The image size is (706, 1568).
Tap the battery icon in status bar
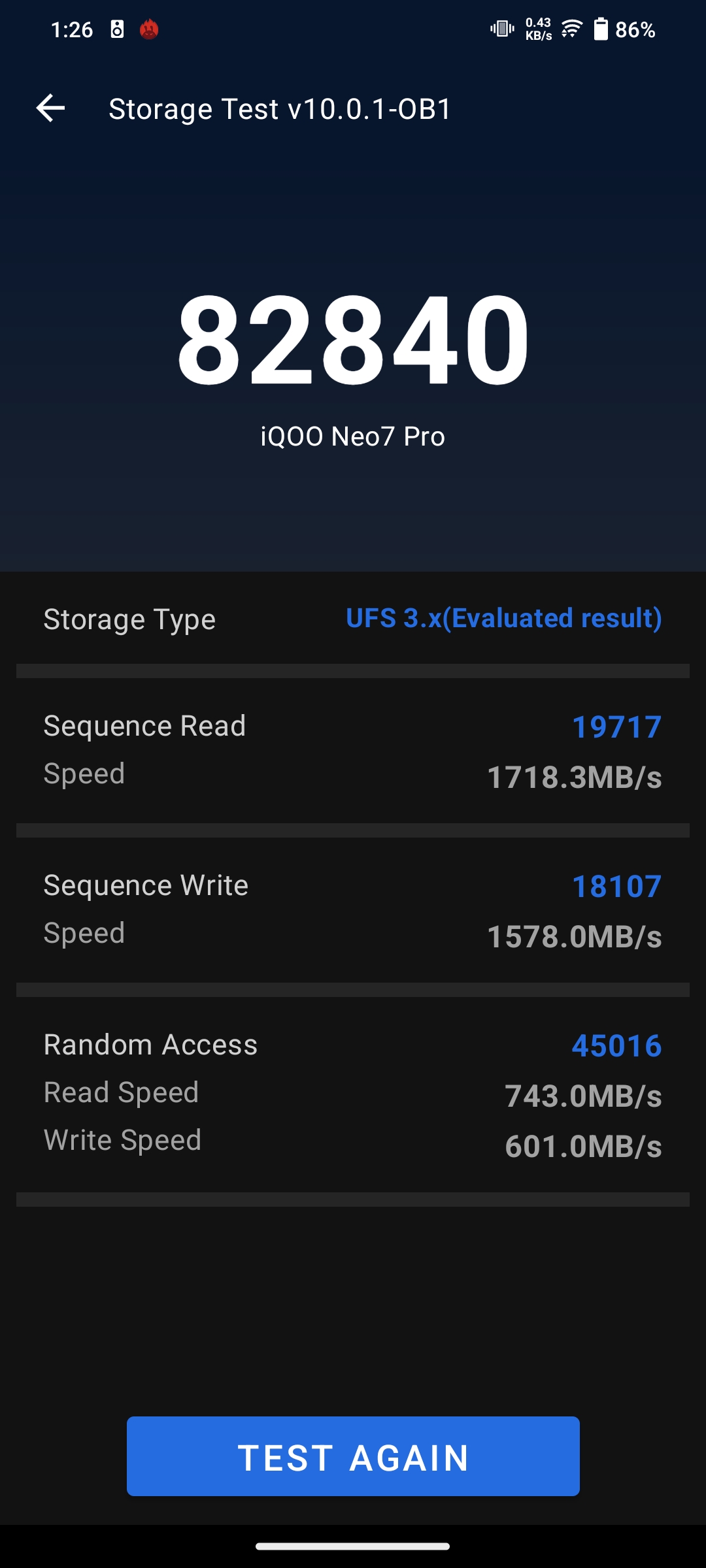600,29
